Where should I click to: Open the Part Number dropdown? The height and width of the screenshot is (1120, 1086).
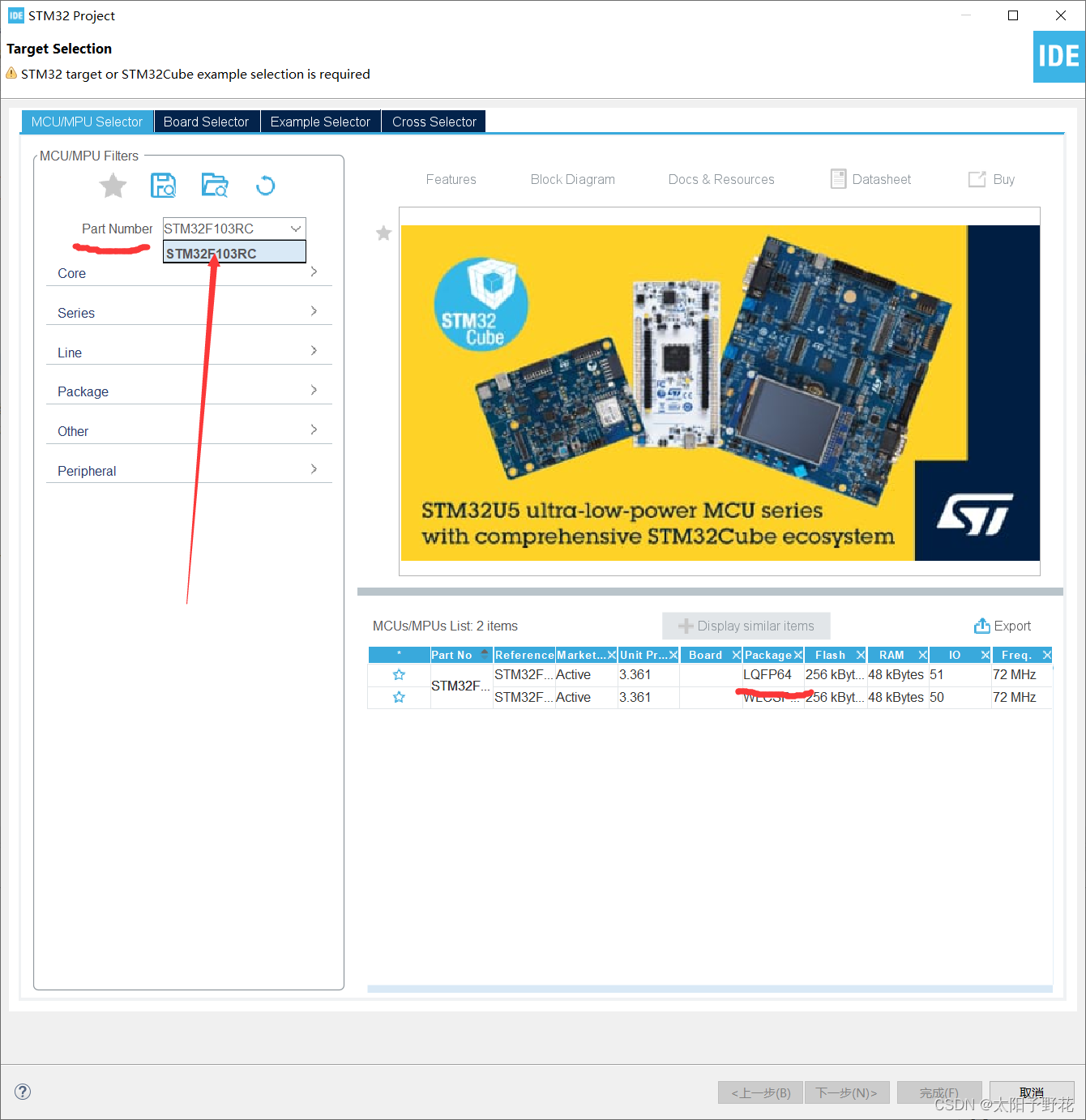(x=296, y=228)
